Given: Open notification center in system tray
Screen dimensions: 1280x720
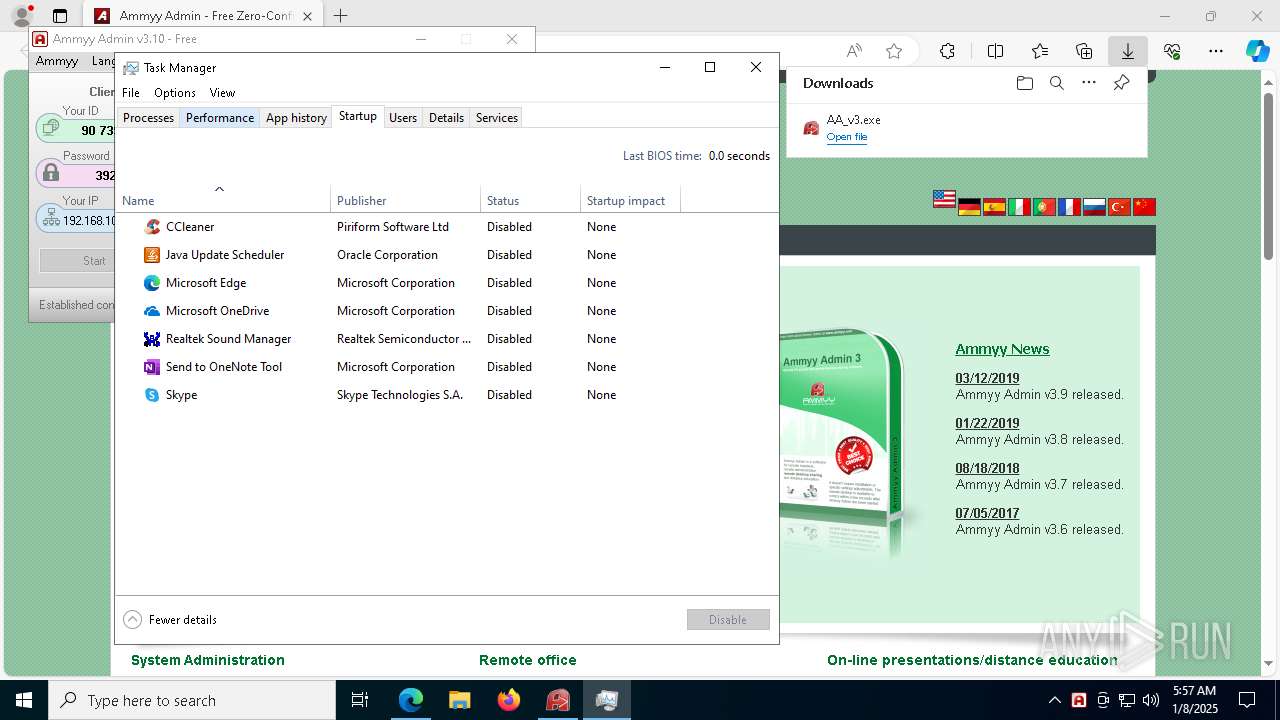Looking at the screenshot, I should [x=1247, y=700].
